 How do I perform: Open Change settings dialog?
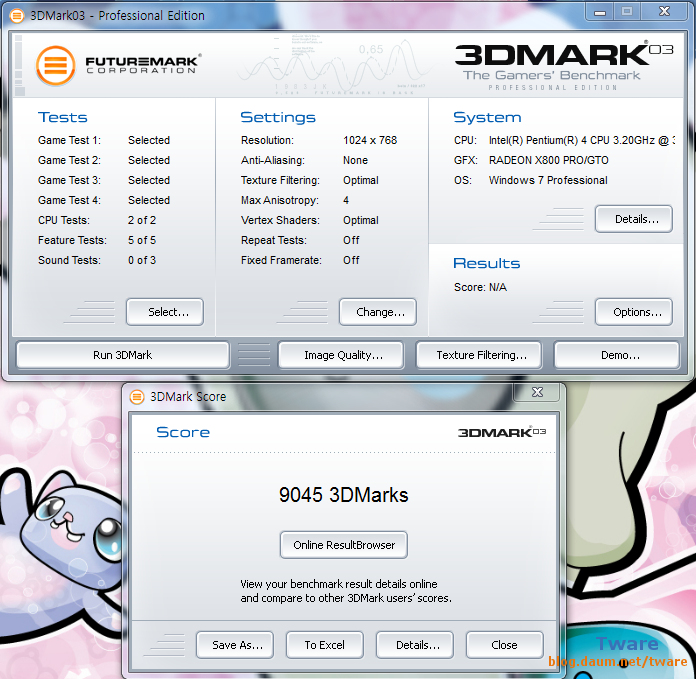pyautogui.click(x=378, y=312)
